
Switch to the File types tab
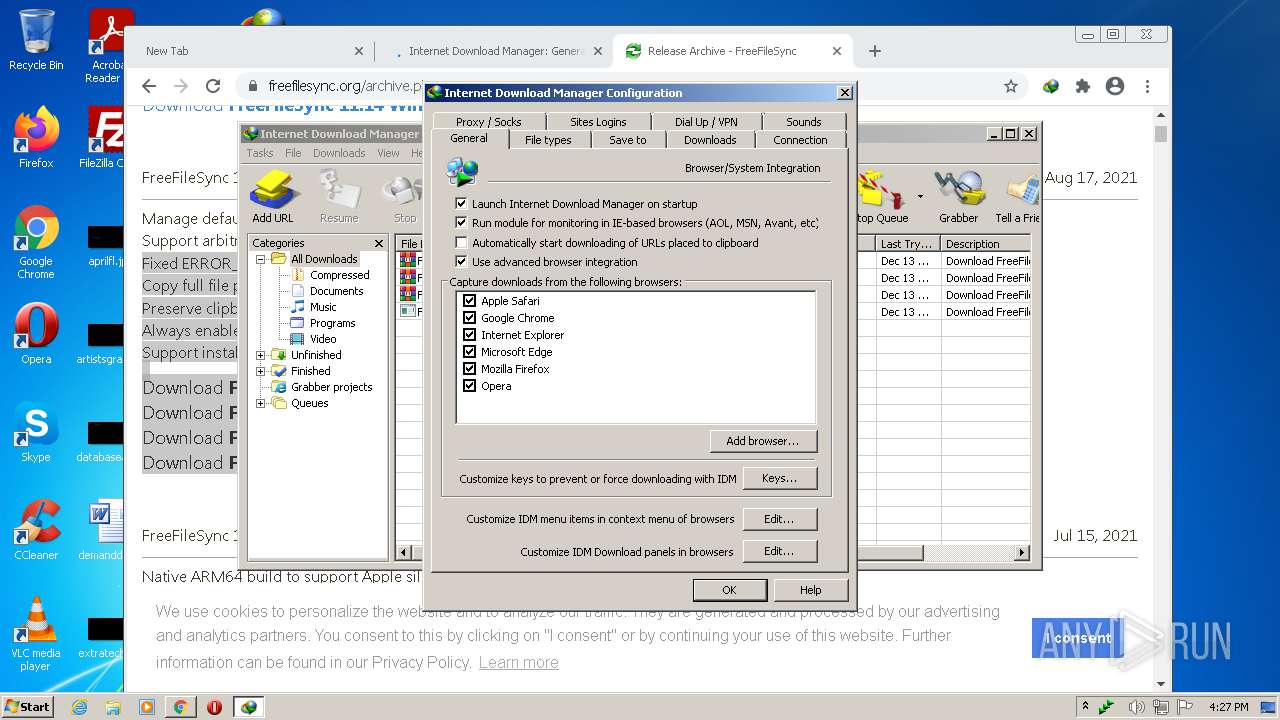point(548,140)
